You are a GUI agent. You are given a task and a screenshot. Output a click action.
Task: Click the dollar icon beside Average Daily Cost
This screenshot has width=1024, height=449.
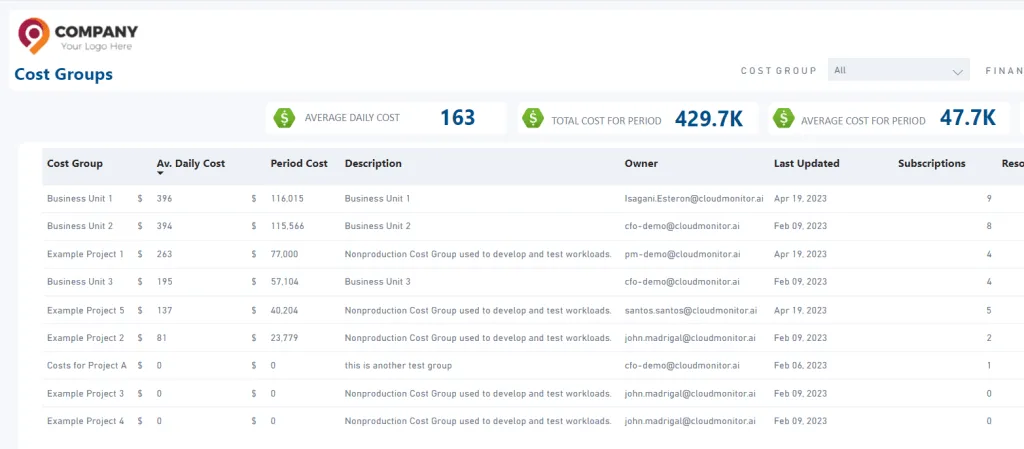tap(284, 118)
